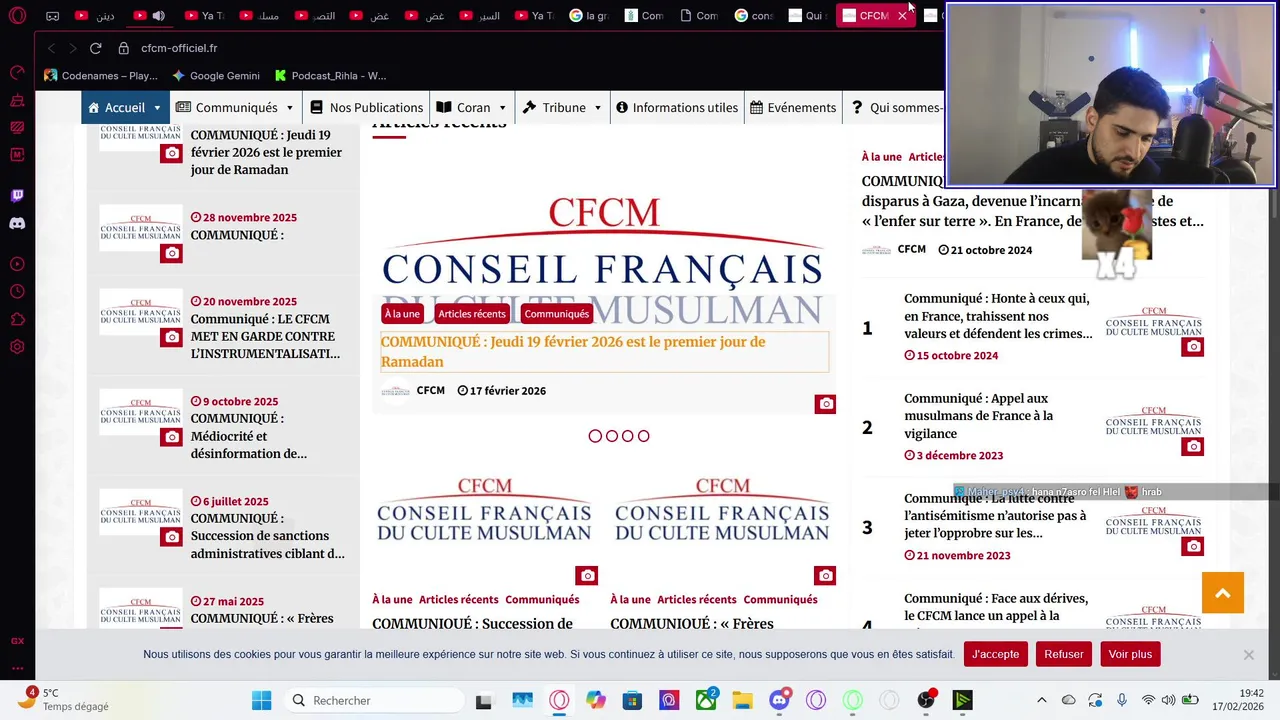Screen dimensions: 1280x720
Task: Open File Explorer from the taskbar
Action: [742, 700]
